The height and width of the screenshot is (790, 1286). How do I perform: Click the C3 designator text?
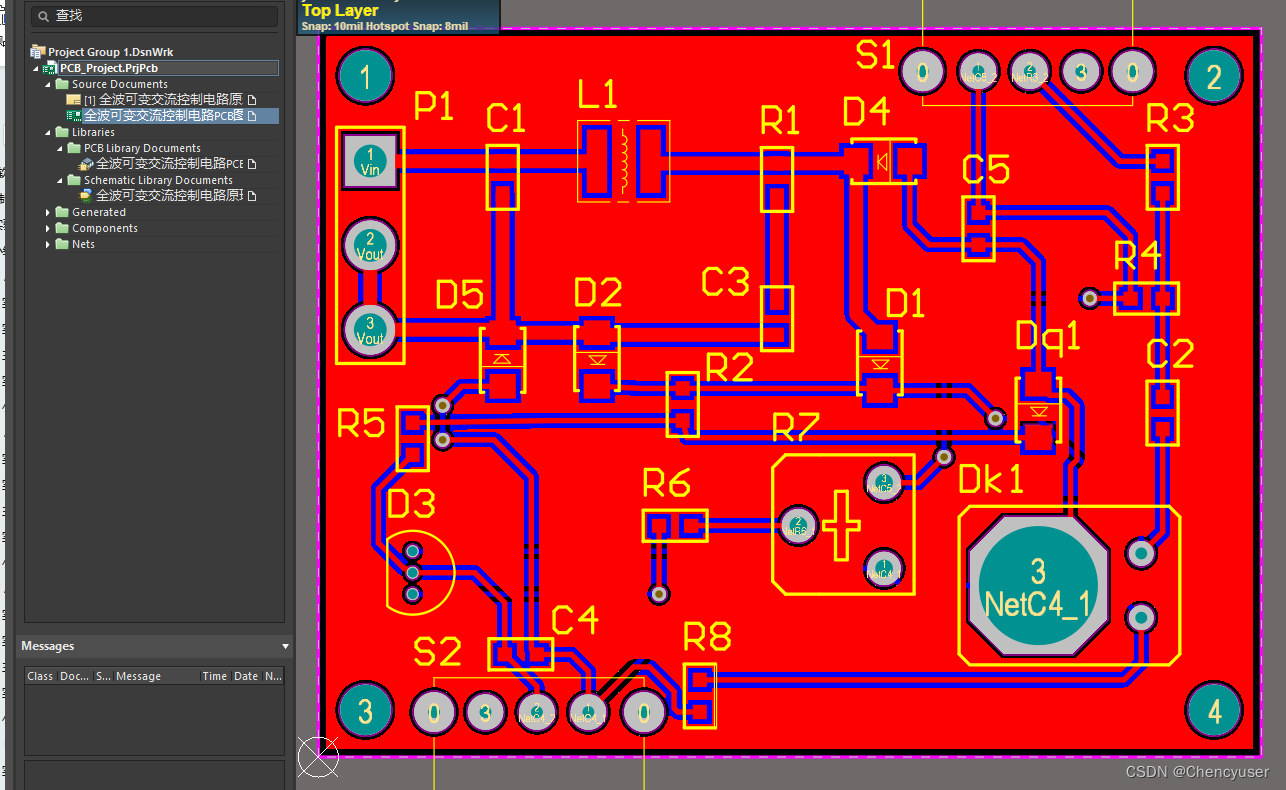click(x=726, y=282)
